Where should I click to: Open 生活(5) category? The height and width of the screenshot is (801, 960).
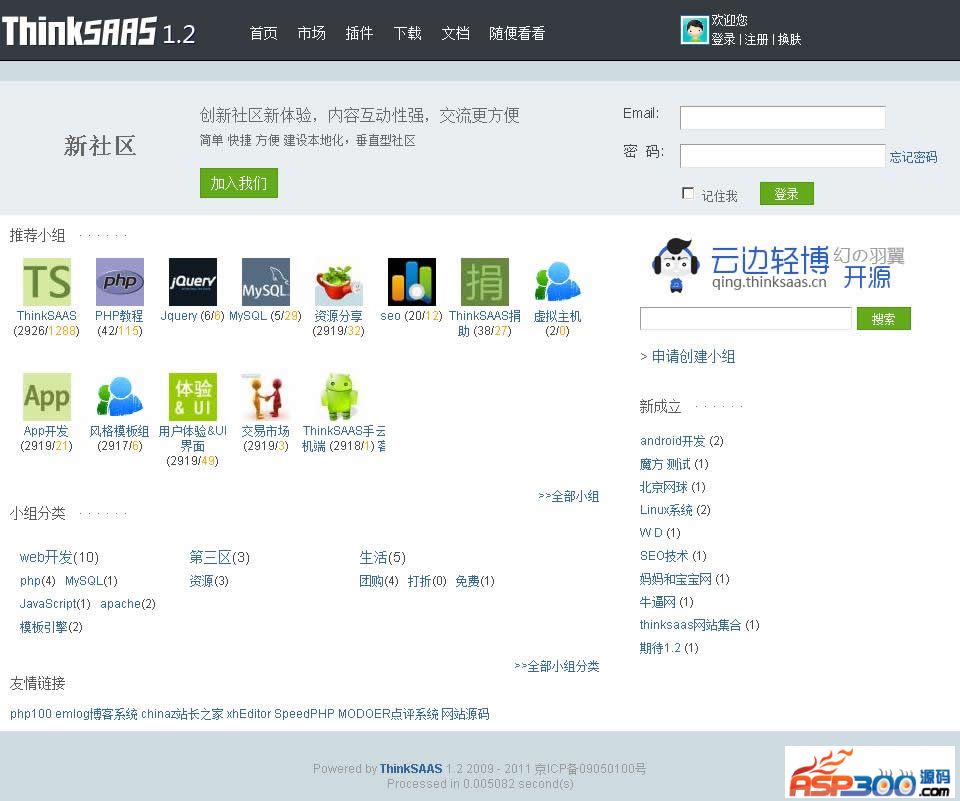pyautogui.click(x=383, y=557)
